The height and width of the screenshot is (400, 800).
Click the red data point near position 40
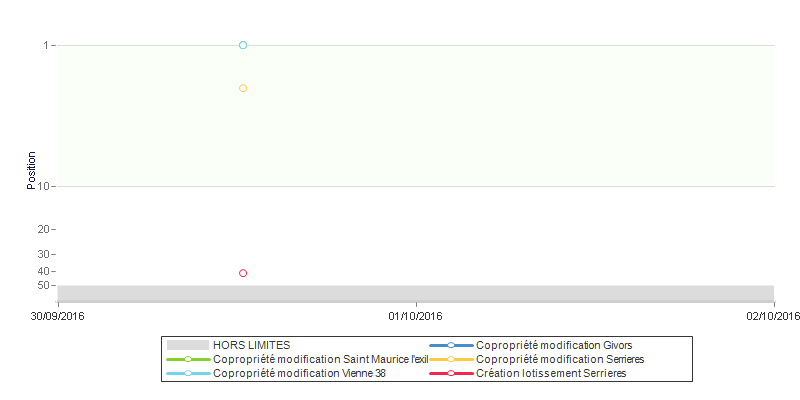click(243, 273)
